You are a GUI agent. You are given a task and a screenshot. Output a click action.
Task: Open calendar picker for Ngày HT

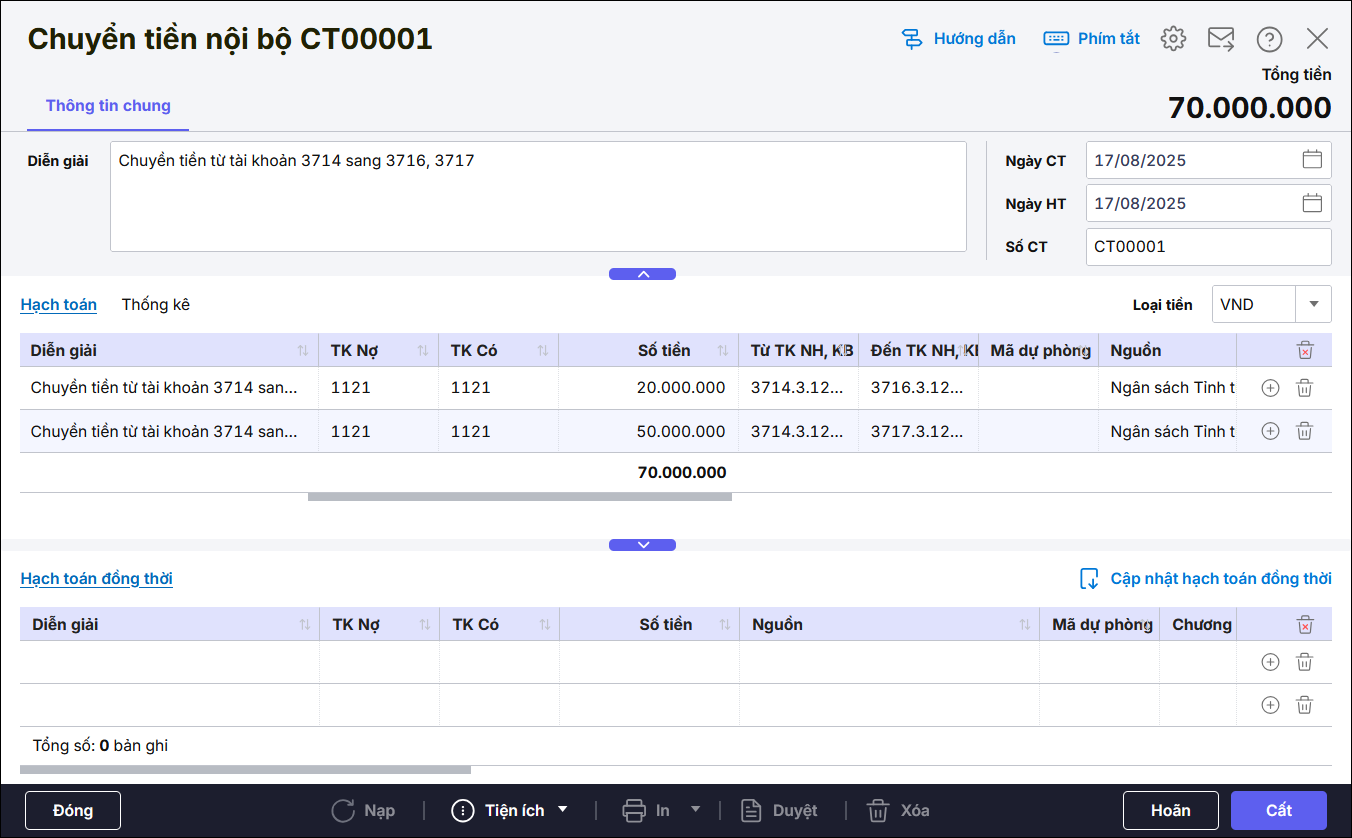pos(1312,203)
